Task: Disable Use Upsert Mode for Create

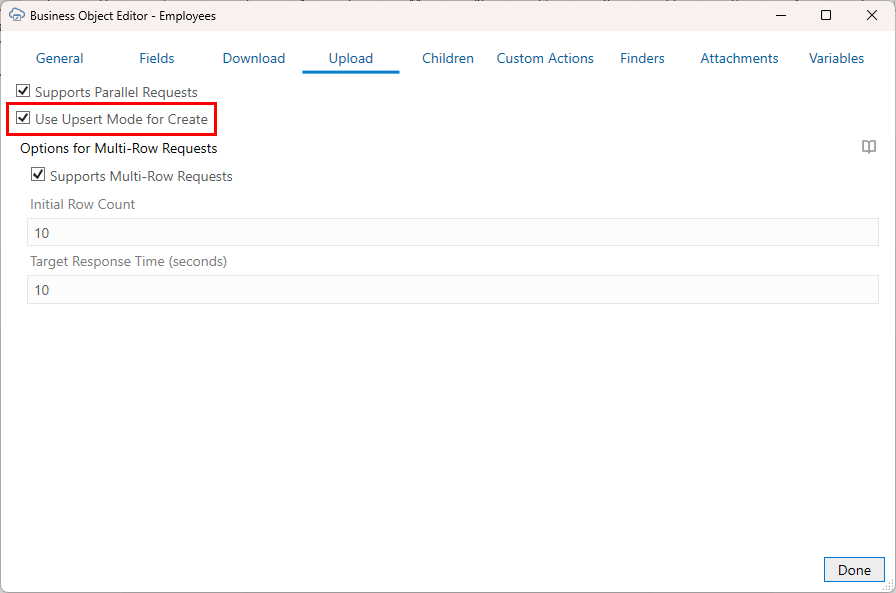Action: point(22,119)
